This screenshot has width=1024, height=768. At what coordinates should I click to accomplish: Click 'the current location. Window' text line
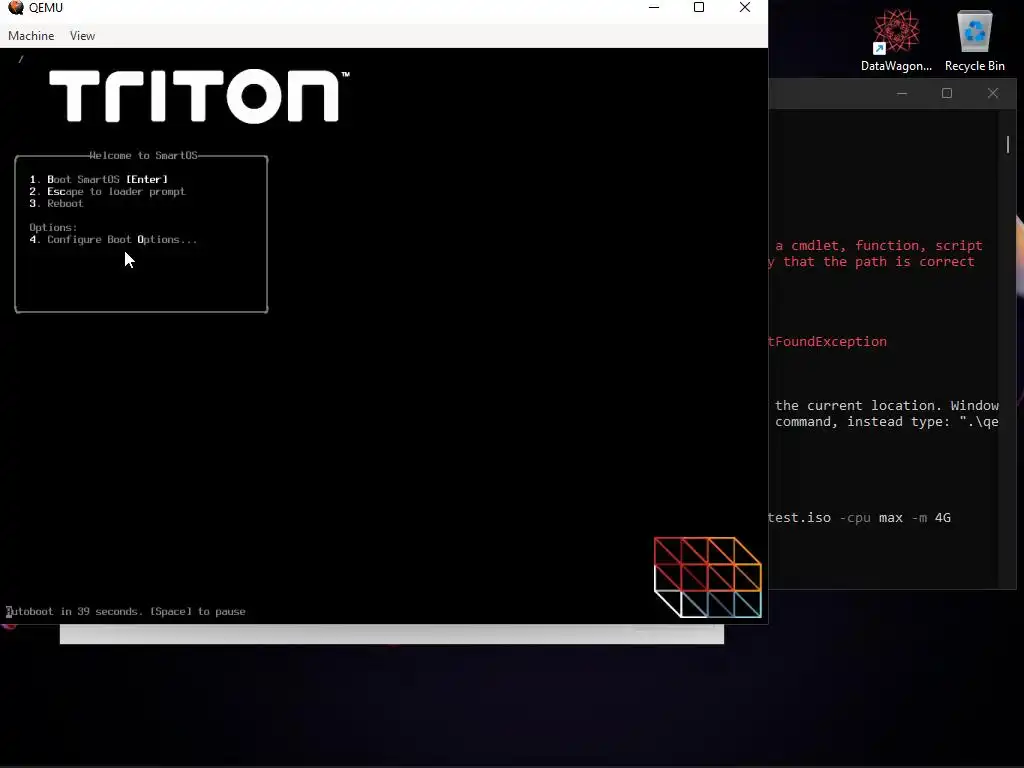(x=887, y=406)
